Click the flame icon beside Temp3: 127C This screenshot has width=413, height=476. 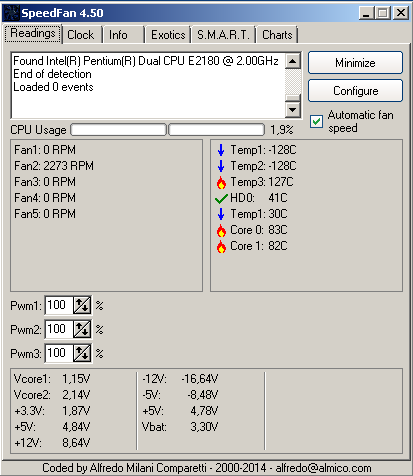tap(221, 182)
